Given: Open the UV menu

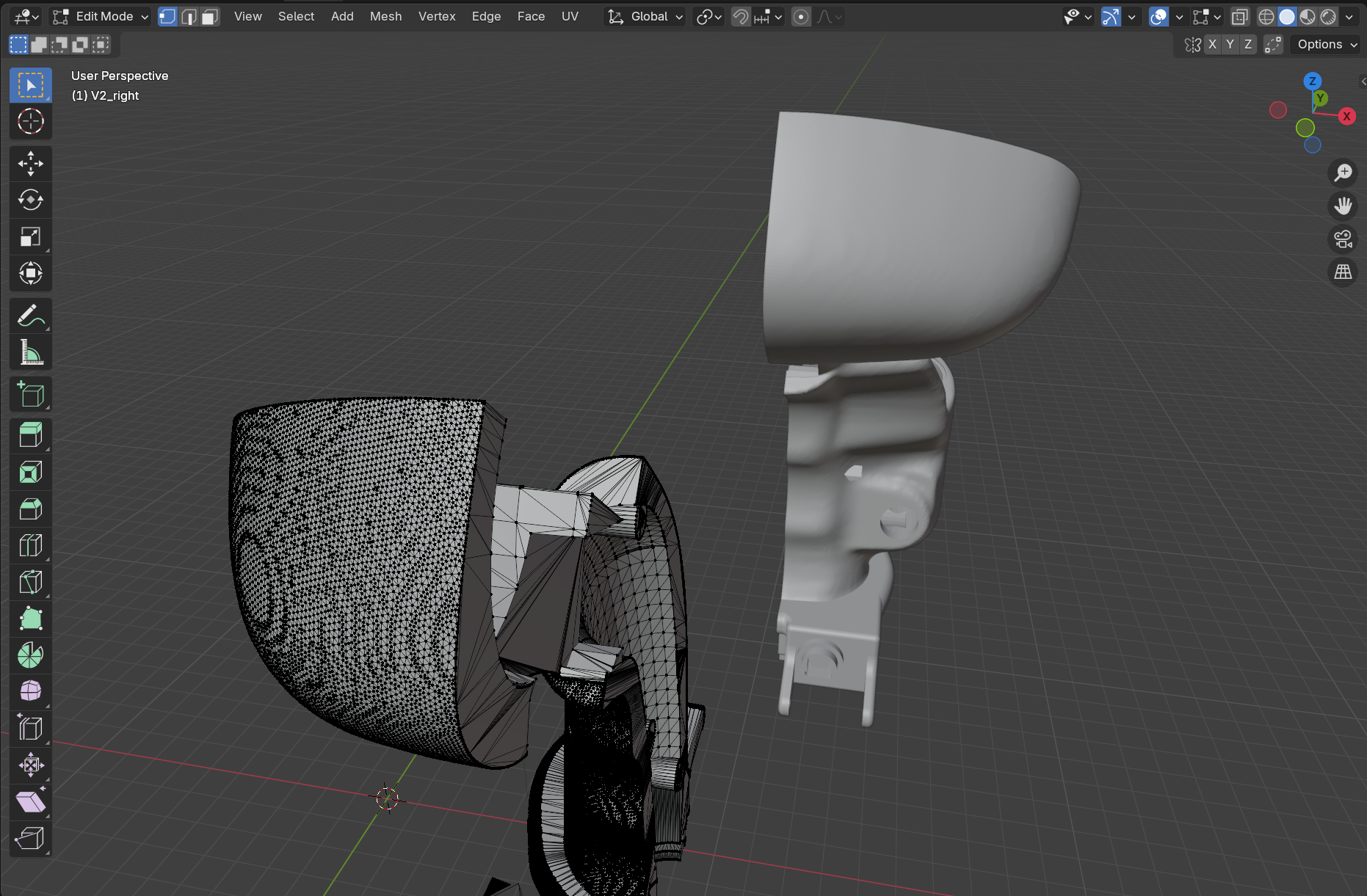Looking at the screenshot, I should pyautogui.click(x=570, y=17).
